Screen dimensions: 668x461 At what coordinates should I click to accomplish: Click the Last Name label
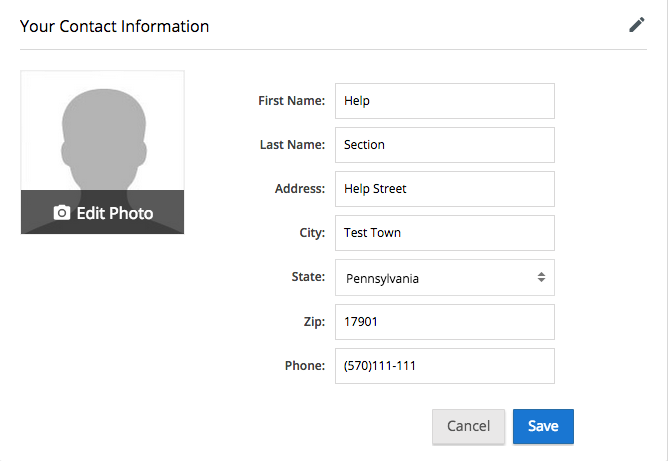[292, 145]
